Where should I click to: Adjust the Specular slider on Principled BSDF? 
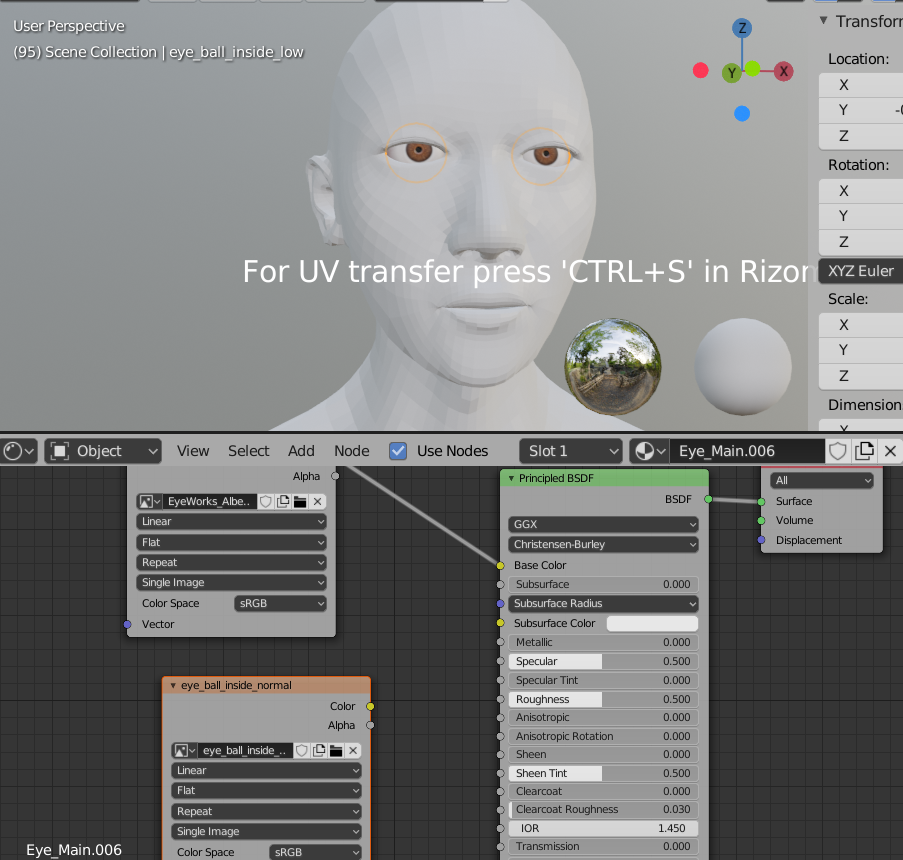click(604, 661)
